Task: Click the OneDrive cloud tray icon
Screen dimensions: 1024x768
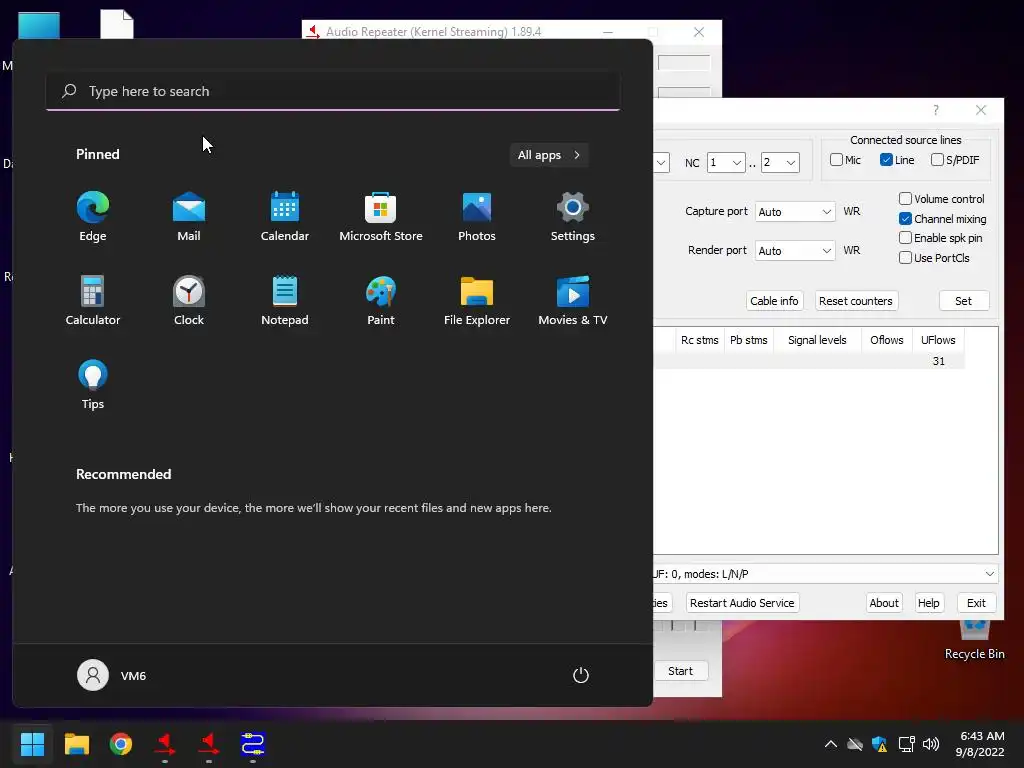Action: (855, 744)
